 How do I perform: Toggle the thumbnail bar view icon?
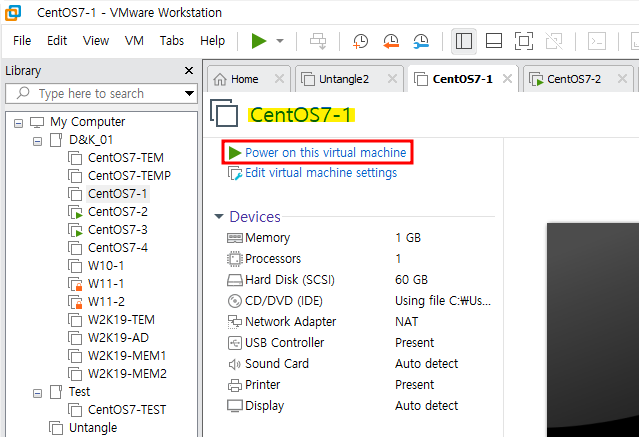tap(494, 41)
